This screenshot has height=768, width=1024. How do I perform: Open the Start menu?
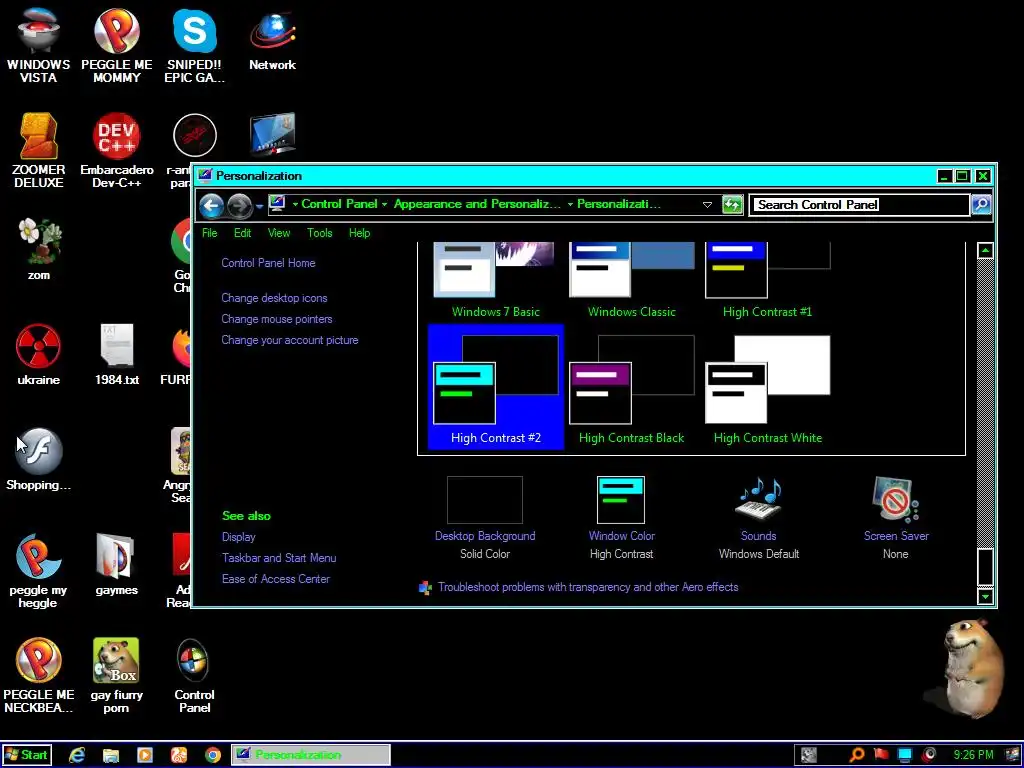click(x=26, y=755)
